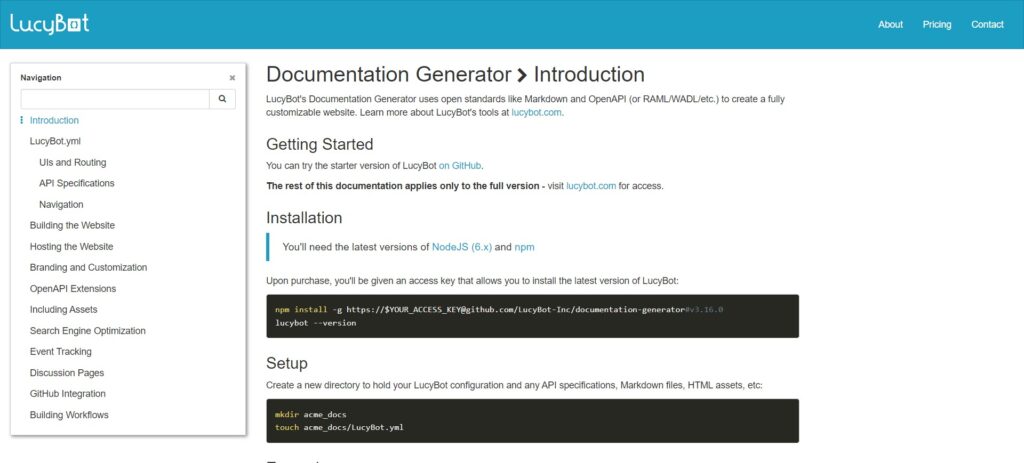Open the Contact page in header

987,24
